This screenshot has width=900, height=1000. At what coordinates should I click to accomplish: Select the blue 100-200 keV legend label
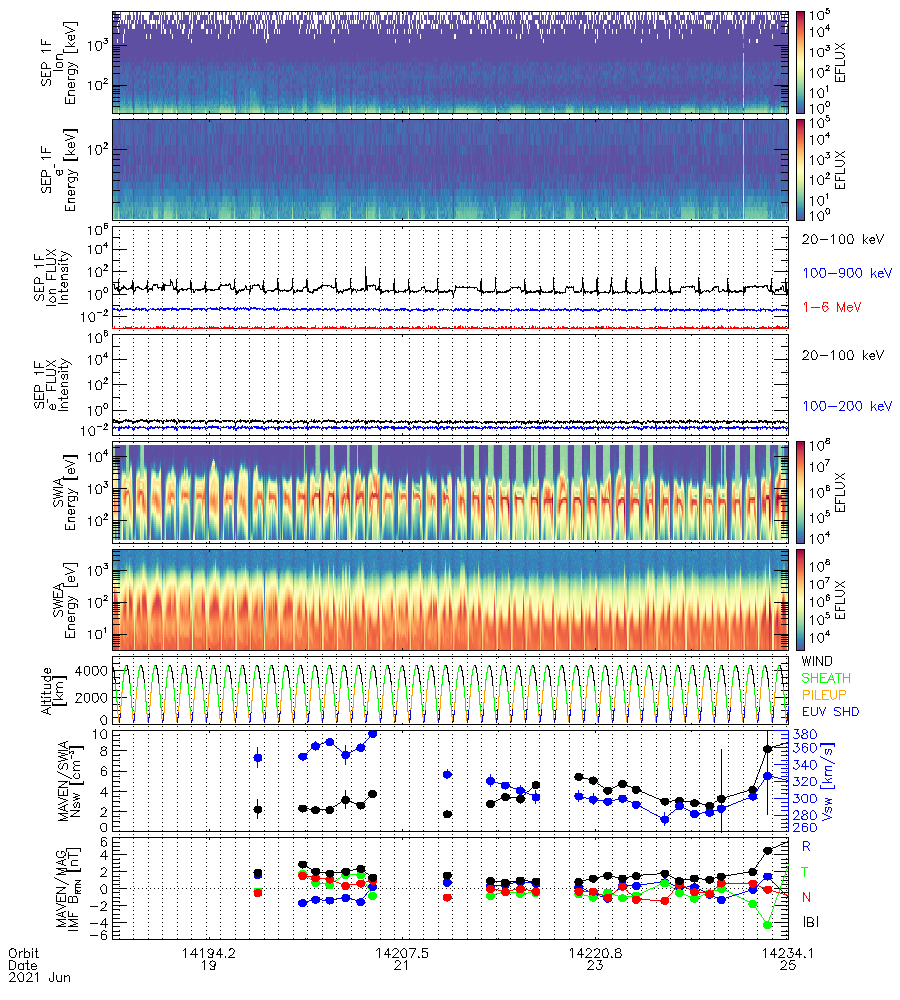(846, 406)
